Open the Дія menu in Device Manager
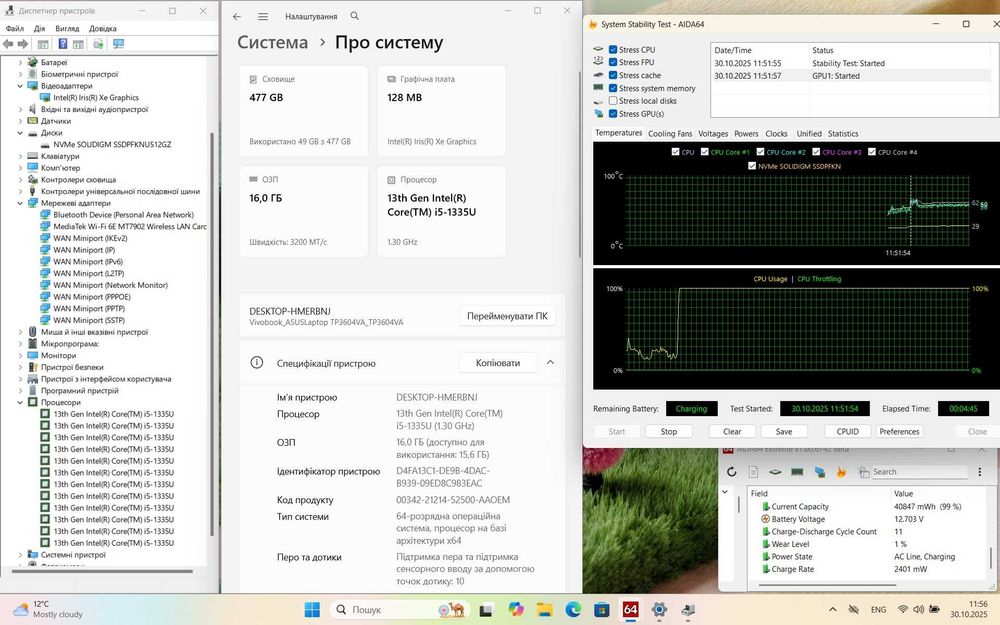This screenshot has height=625, width=1000. coord(40,29)
